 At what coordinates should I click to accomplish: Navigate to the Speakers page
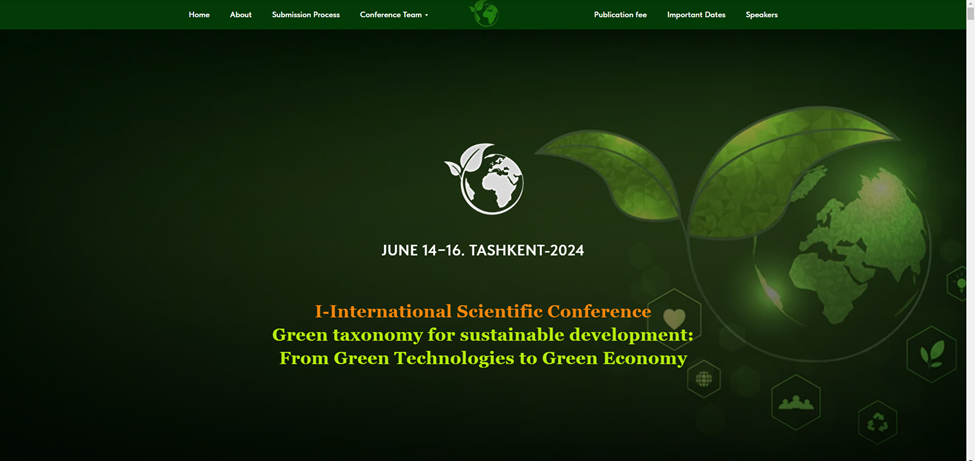761,15
